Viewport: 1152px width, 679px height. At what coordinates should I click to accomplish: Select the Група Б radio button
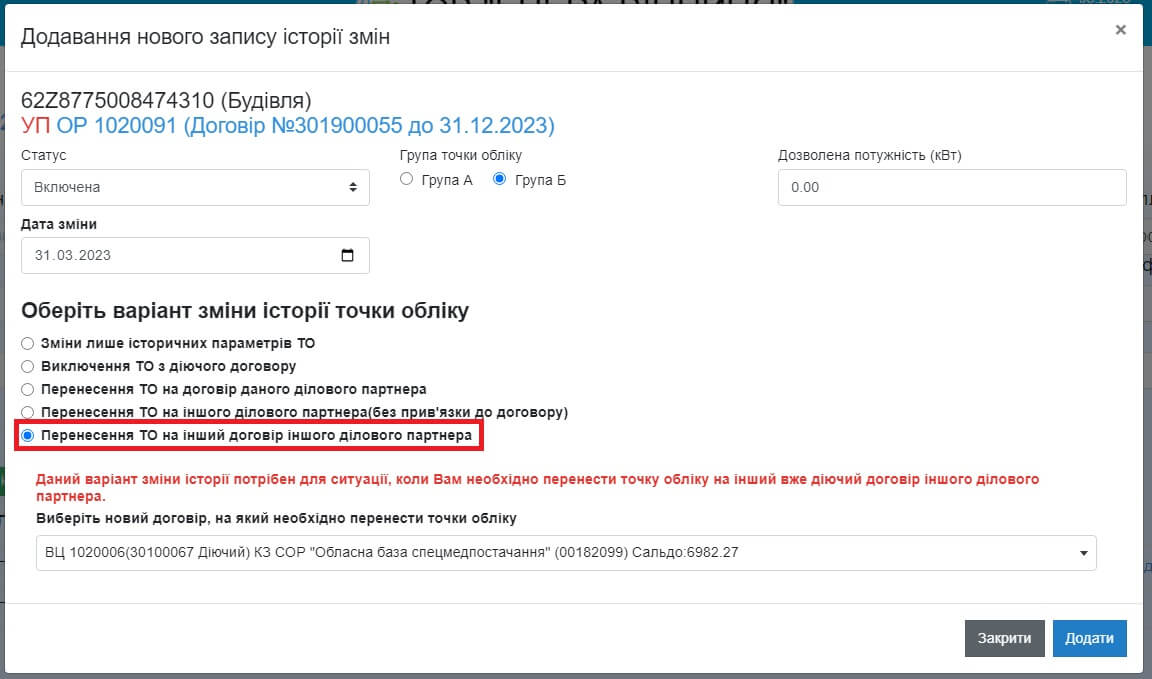click(500, 180)
